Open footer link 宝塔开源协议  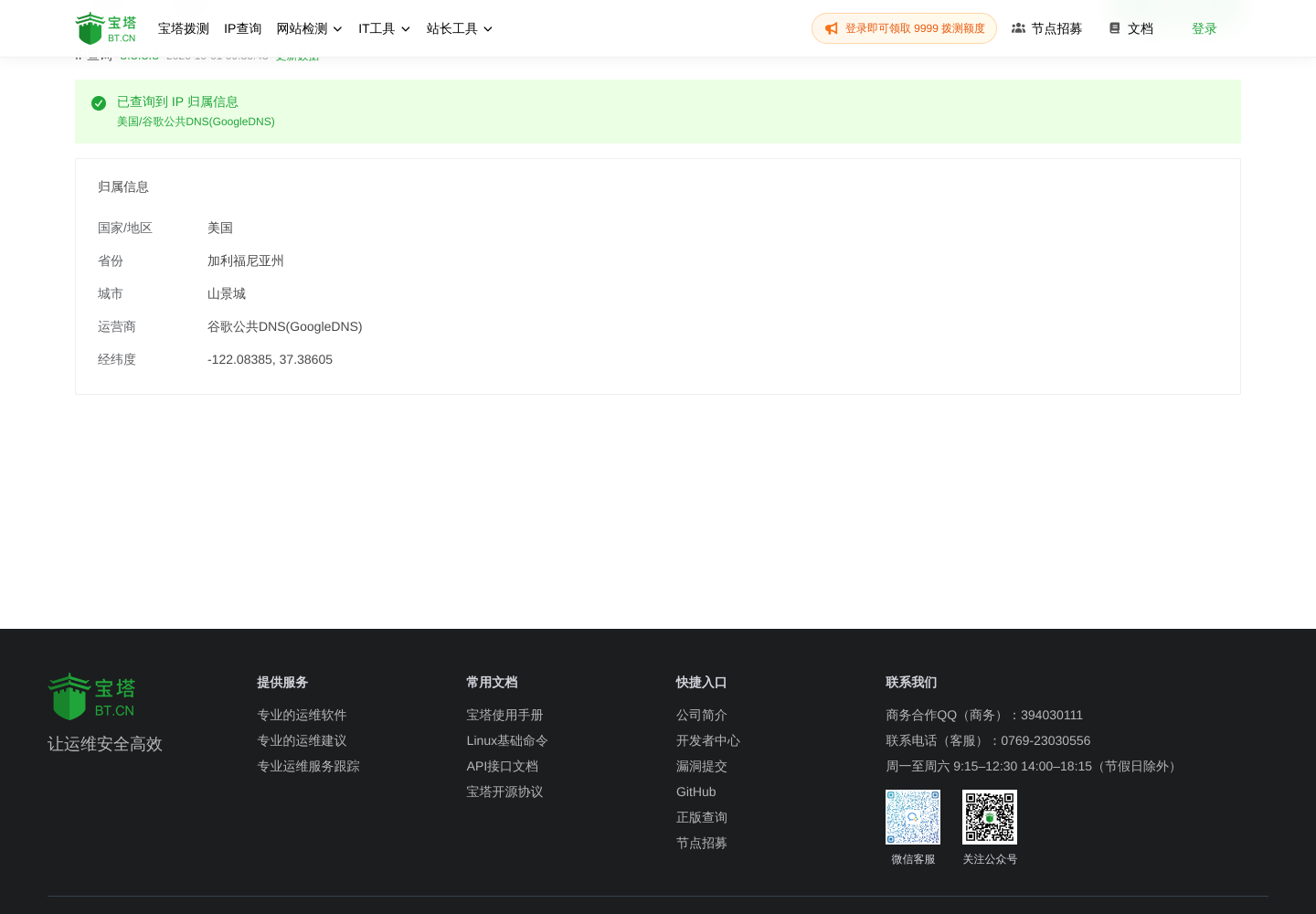[x=504, y=792]
